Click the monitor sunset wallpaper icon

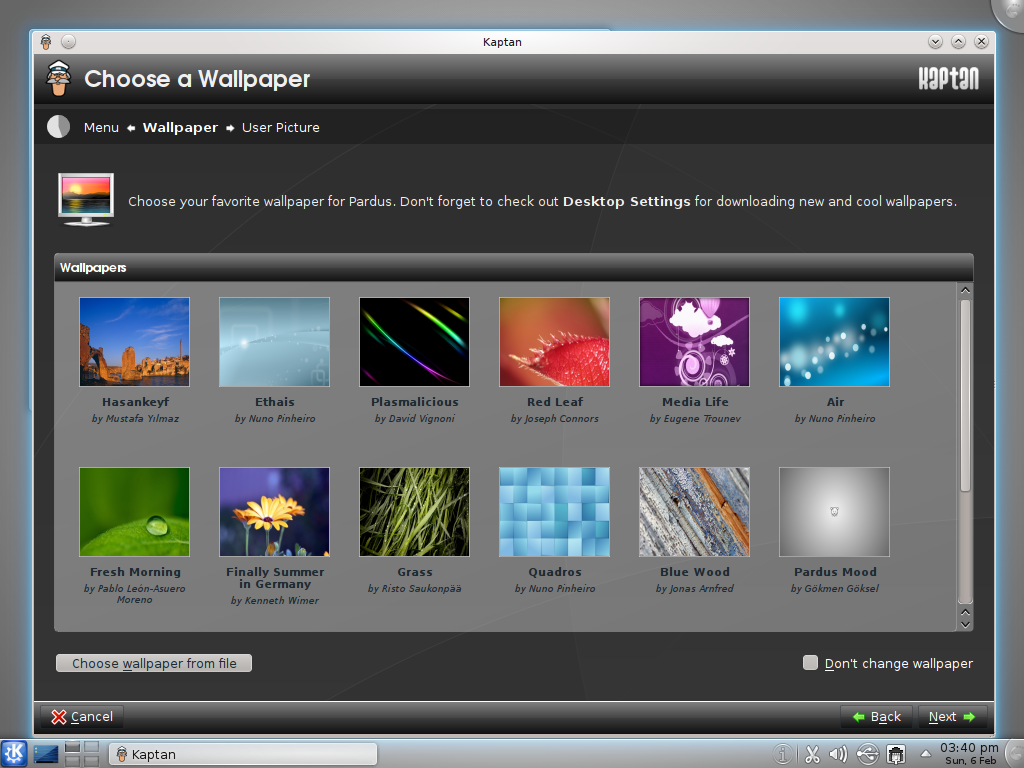click(86, 199)
